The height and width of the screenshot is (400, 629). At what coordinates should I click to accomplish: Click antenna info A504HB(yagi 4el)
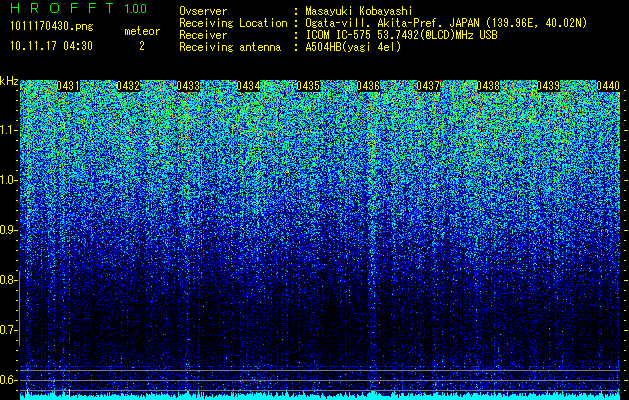[x=353, y=47]
